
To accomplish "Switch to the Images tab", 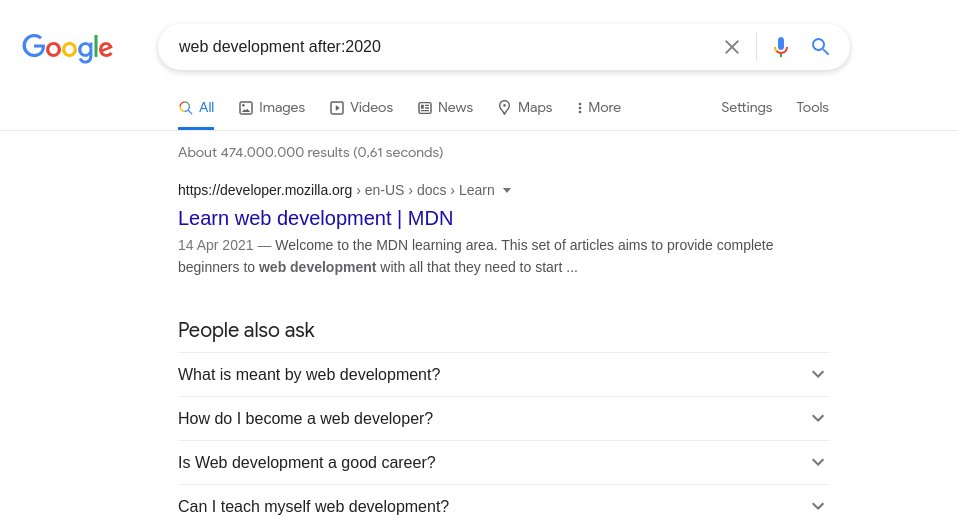I will point(272,108).
